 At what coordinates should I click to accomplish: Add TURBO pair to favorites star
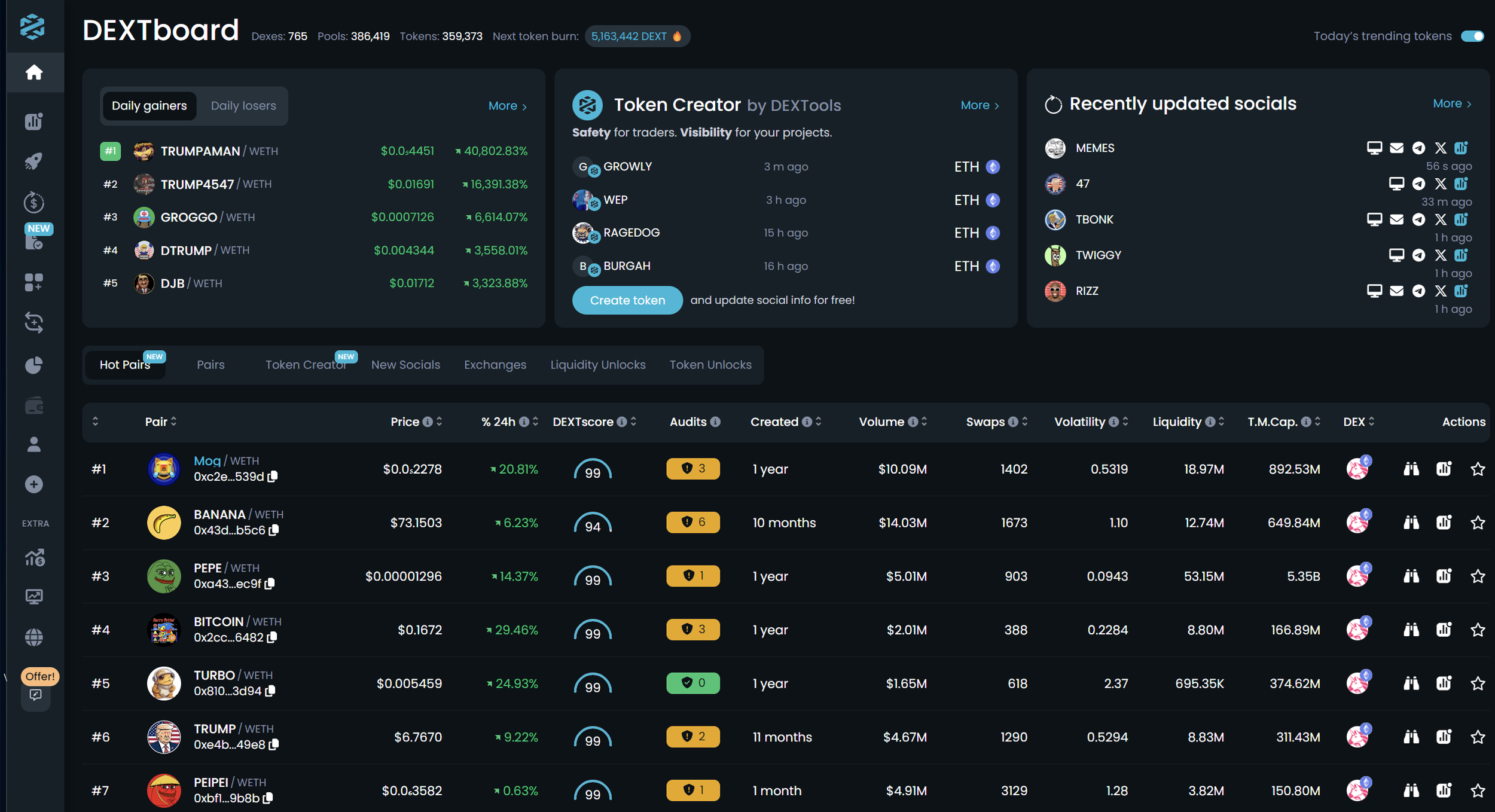(x=1478, y=683)
